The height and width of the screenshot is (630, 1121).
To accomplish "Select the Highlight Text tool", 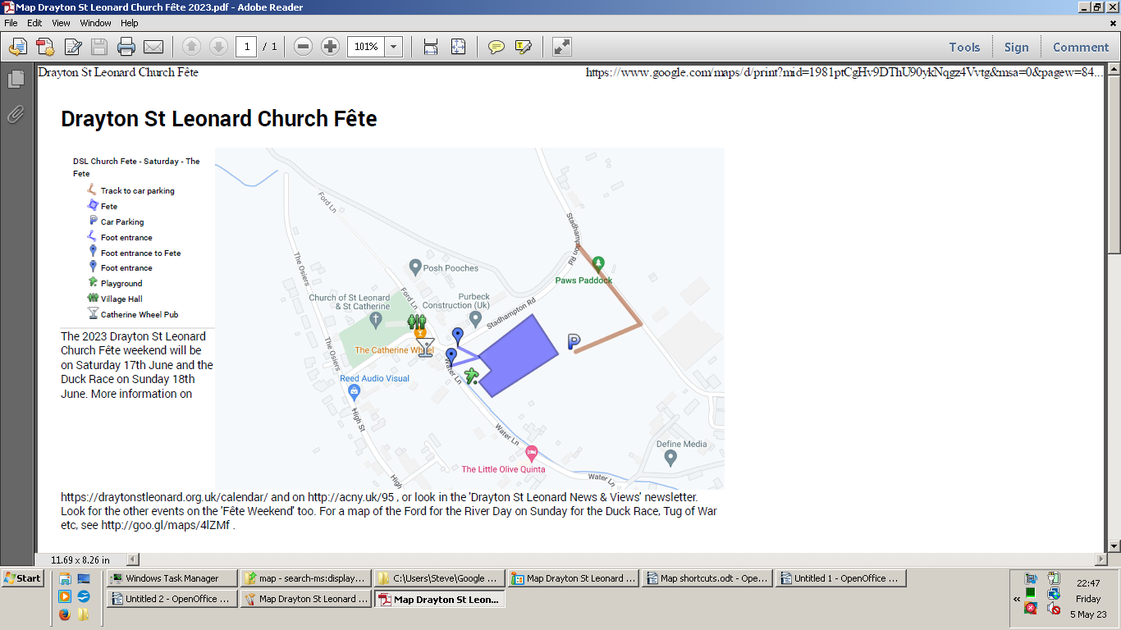I will [x=522, y=46].
